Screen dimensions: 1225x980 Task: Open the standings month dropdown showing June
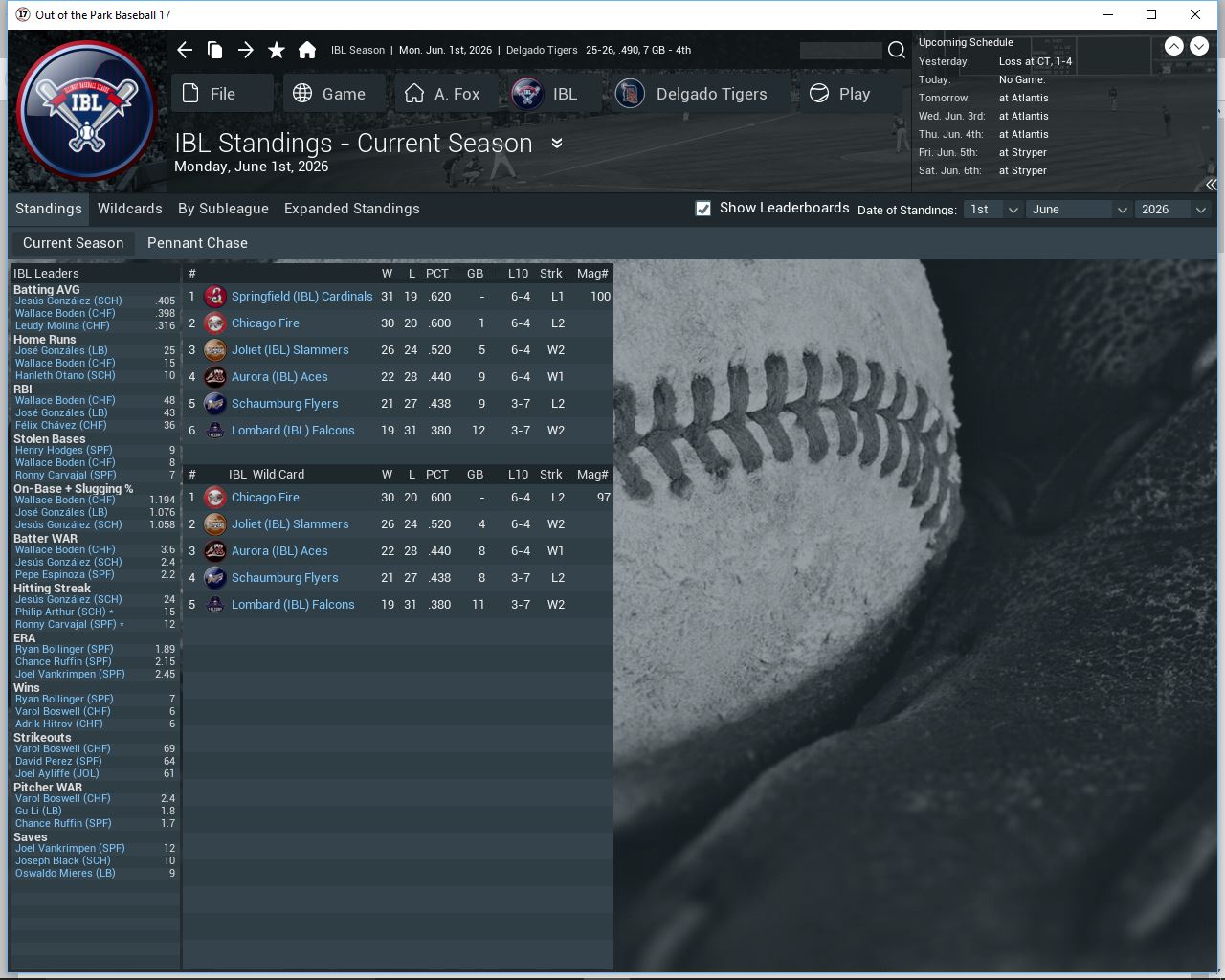(x=1079, y=209)
